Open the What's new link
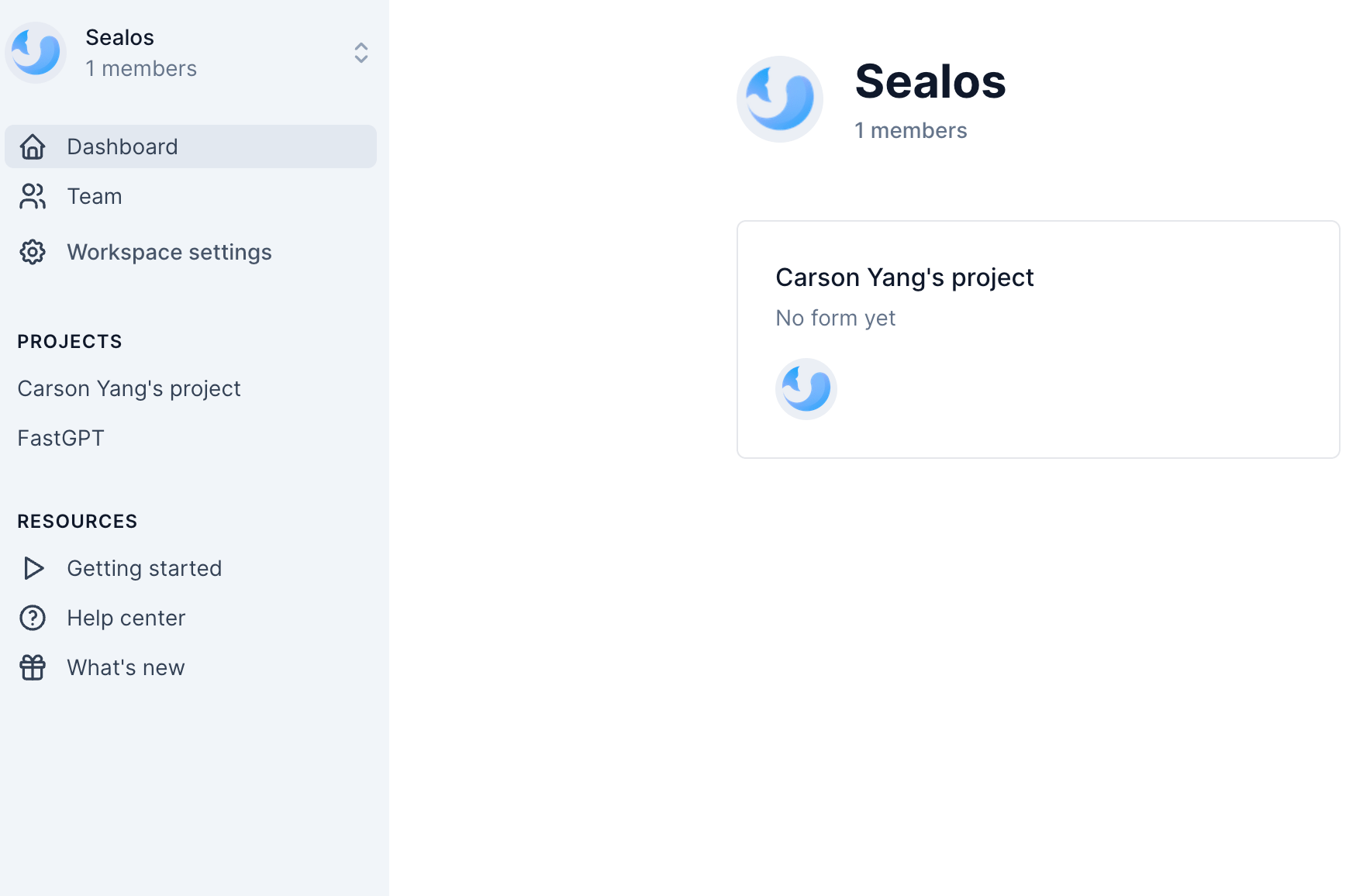This screenshot has width=1363, height=896. pyautogui.click(x=126, y=667)
